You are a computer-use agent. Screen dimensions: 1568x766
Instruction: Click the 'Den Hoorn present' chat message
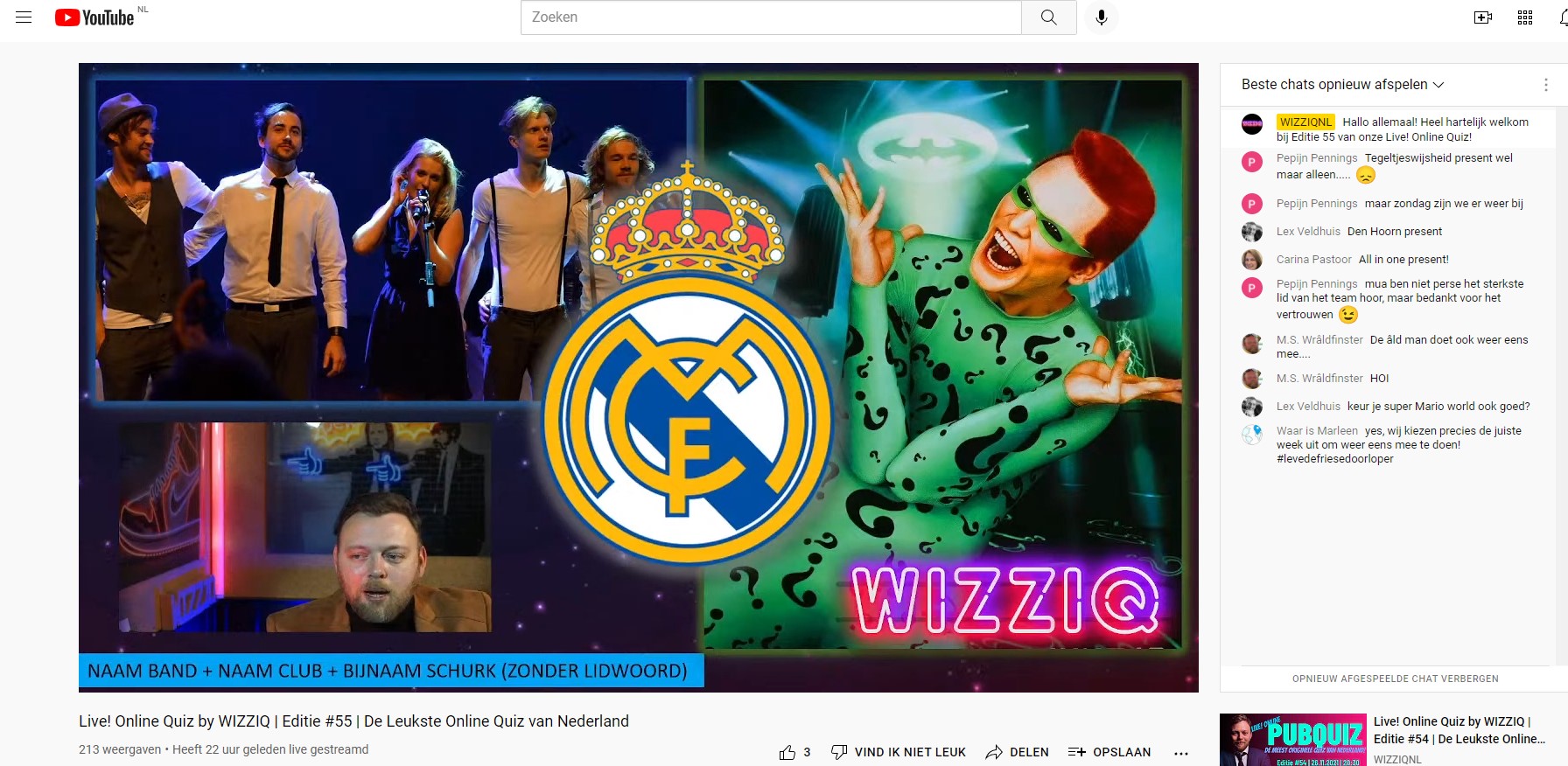coord(1395,232)
